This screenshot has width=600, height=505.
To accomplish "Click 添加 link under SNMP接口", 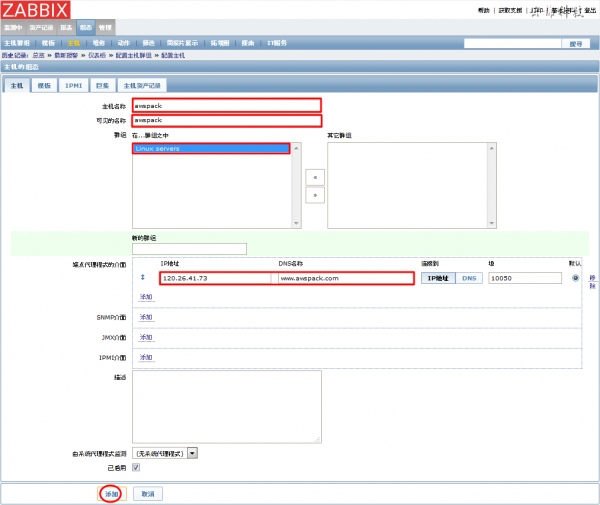I will 146,317.
